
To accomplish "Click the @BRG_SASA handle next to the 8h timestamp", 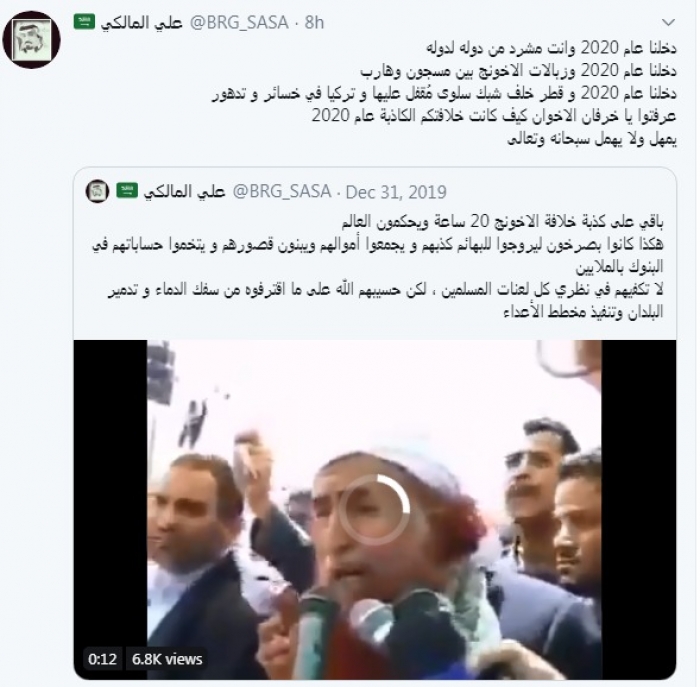I will pos(239,23).
